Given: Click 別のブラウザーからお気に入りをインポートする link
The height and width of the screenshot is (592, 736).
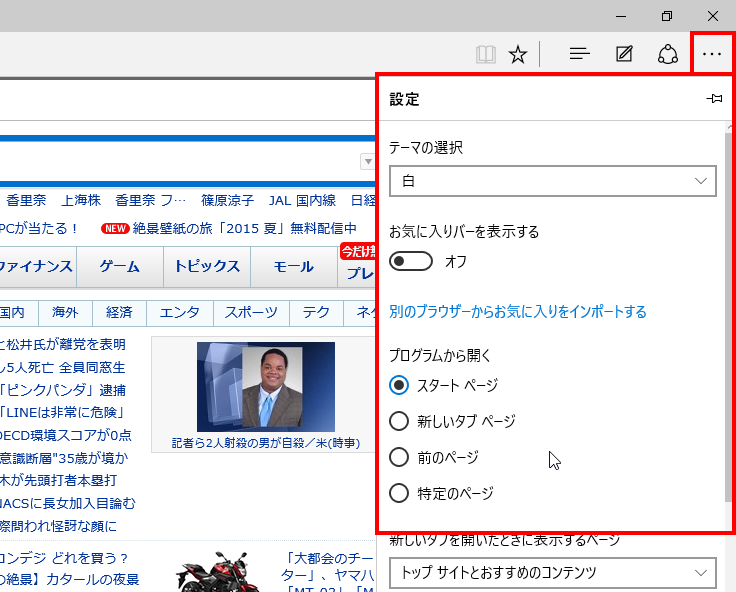Looking at the screenshot, I should pyautogui.click(x=518, y=312).
